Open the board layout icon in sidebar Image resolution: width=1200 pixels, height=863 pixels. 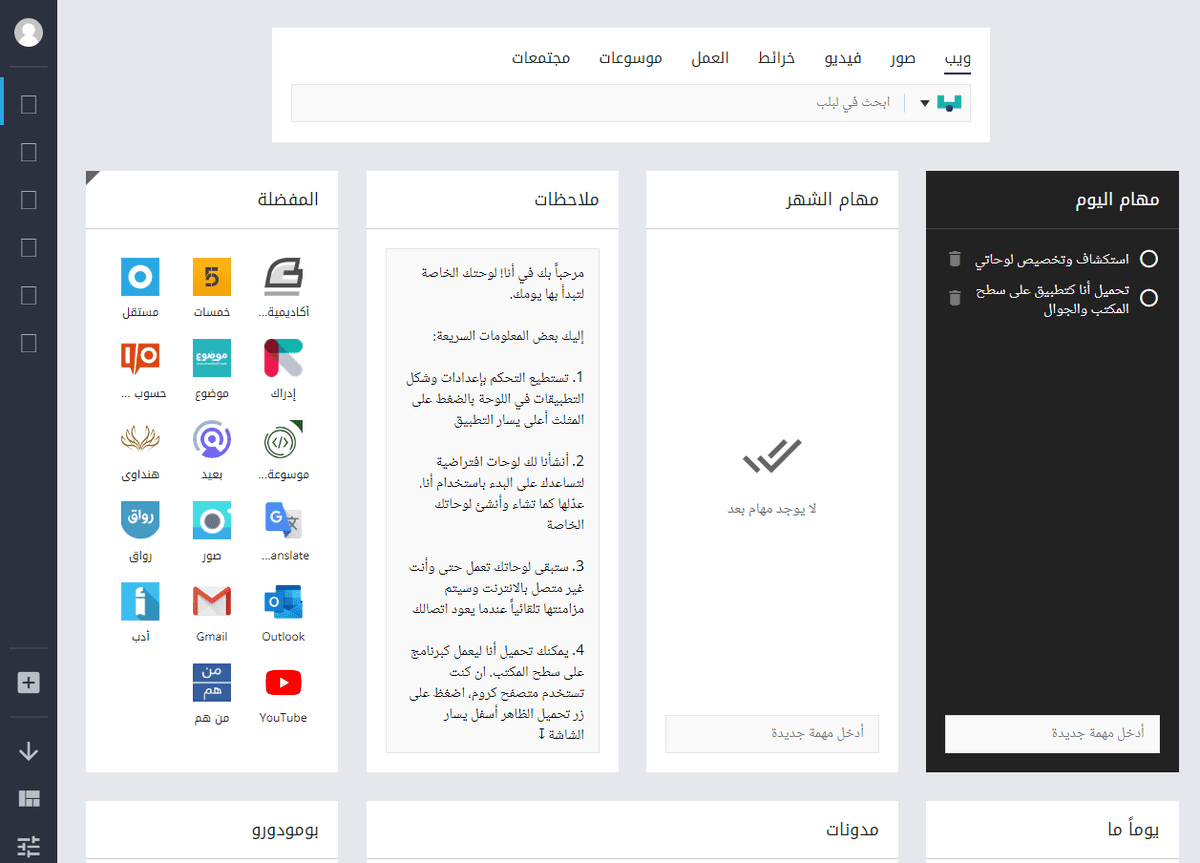(29, 798)
